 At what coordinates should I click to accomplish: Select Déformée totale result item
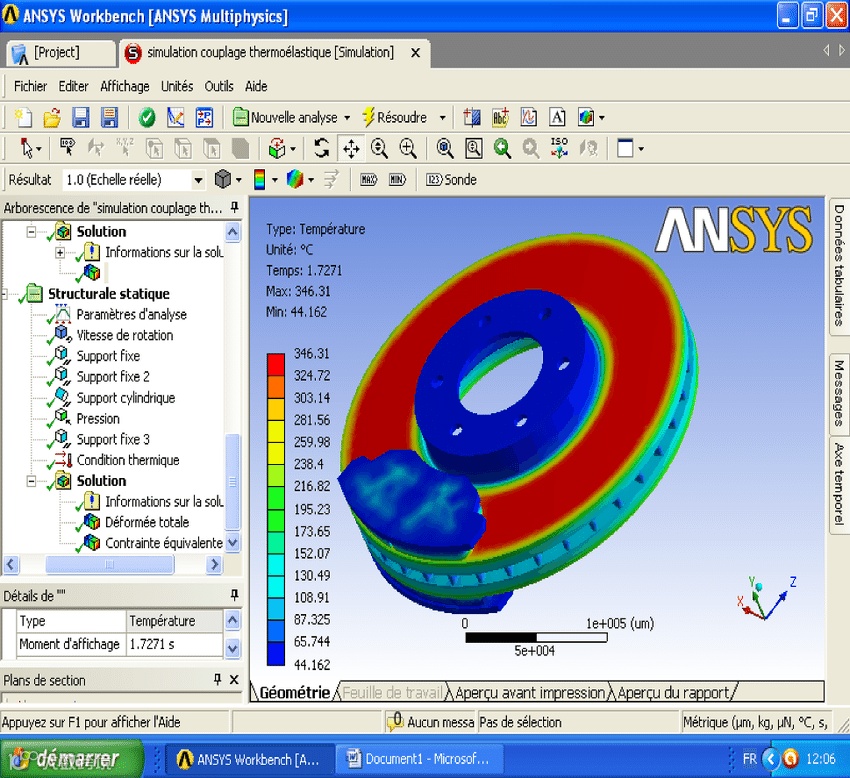pos(147,522)
